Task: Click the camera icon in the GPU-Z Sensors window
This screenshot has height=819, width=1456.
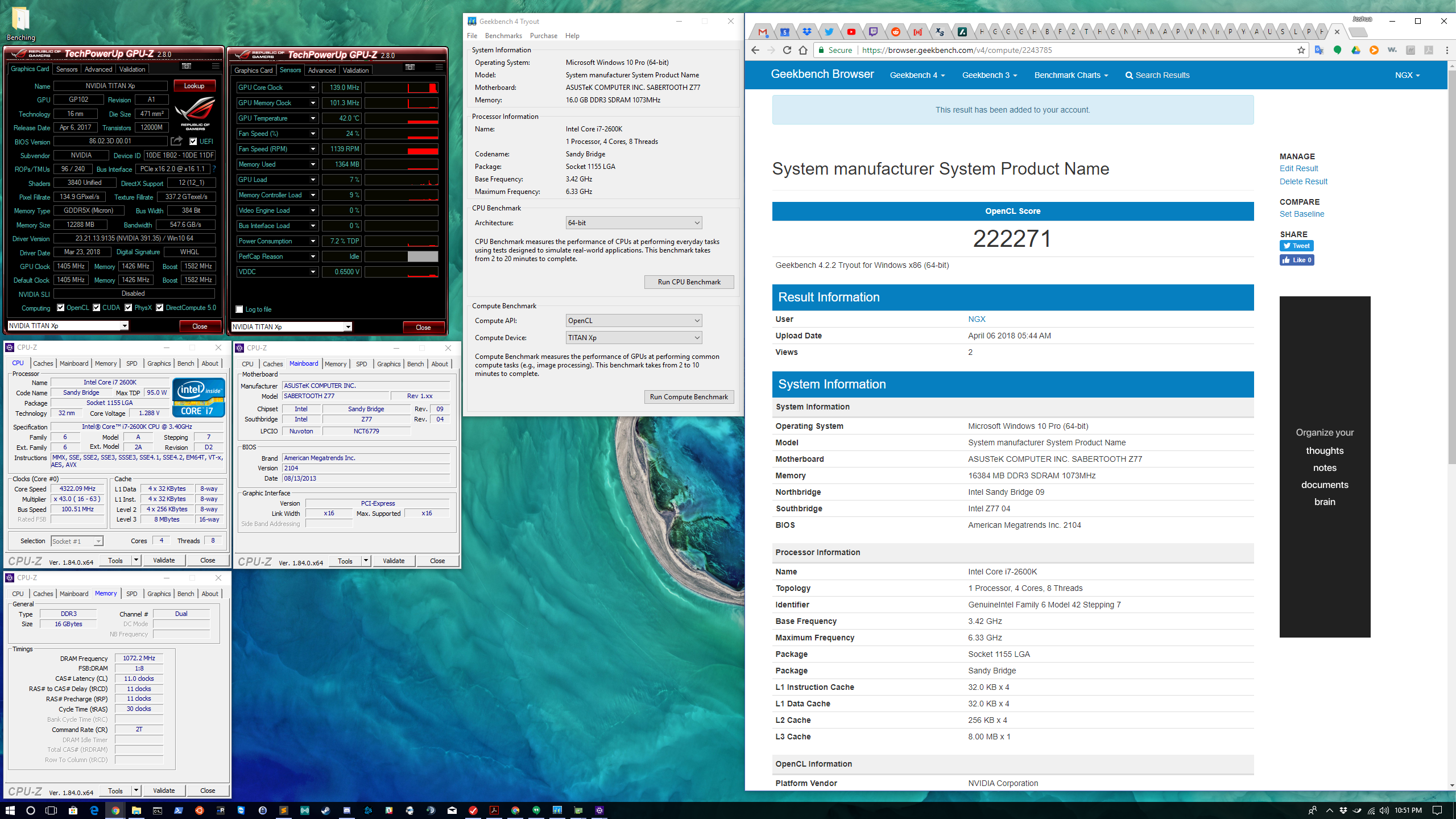Action: (x=409, y=68)
